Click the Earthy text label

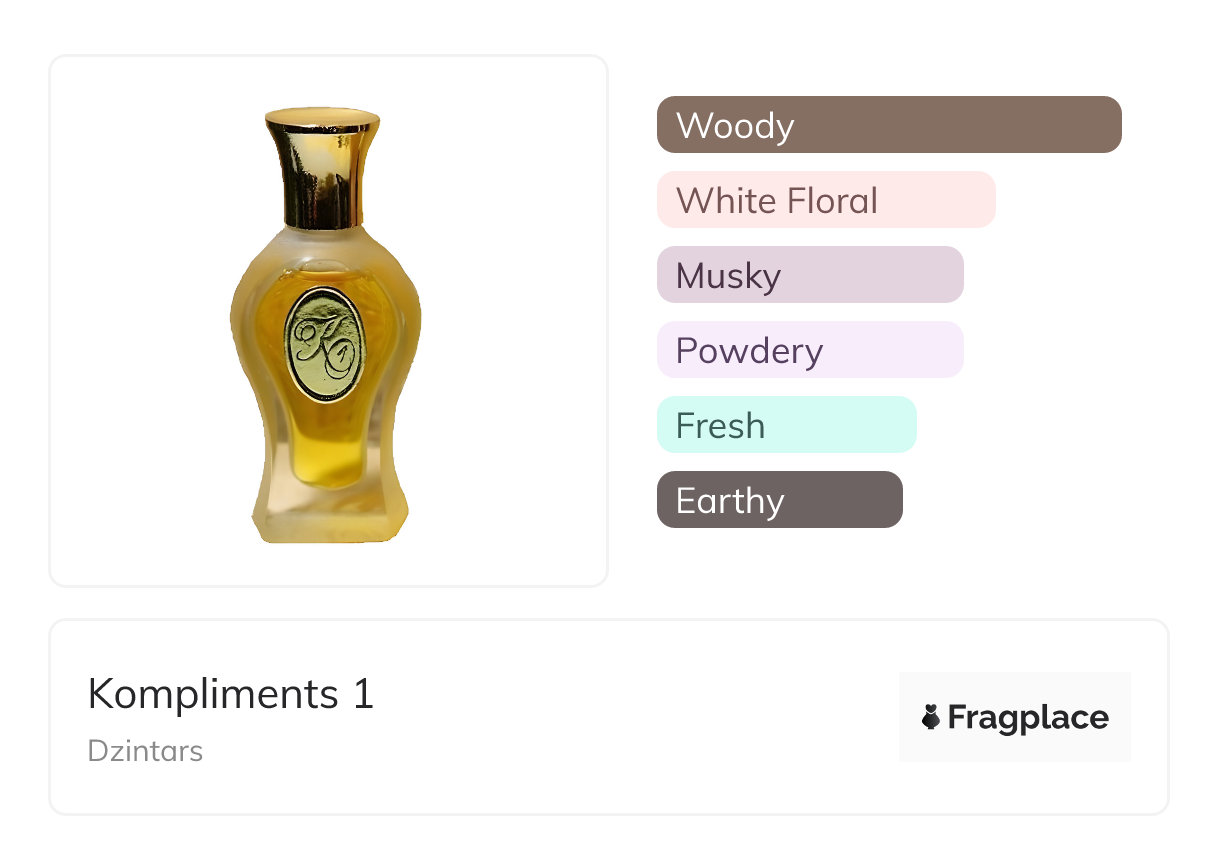730,501
